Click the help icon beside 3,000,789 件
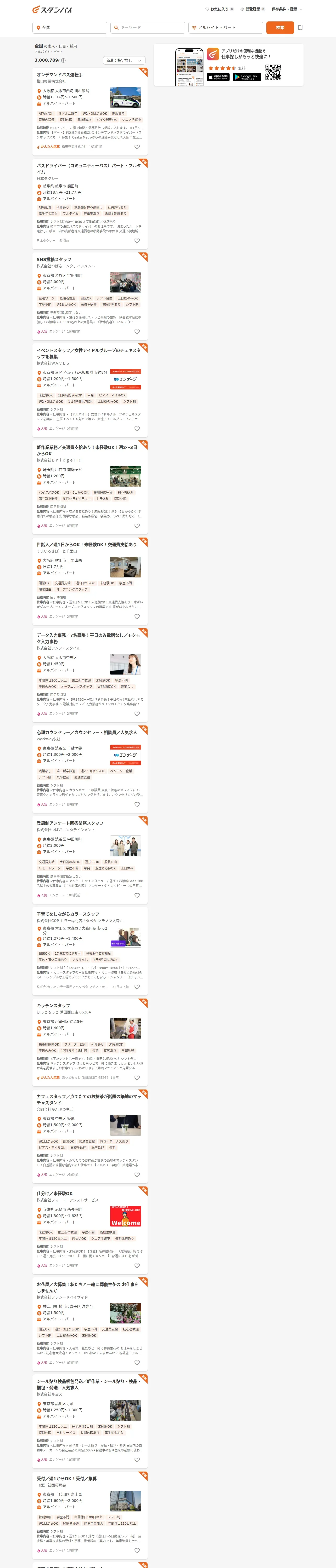336x1568 pixels. (63, 60)
